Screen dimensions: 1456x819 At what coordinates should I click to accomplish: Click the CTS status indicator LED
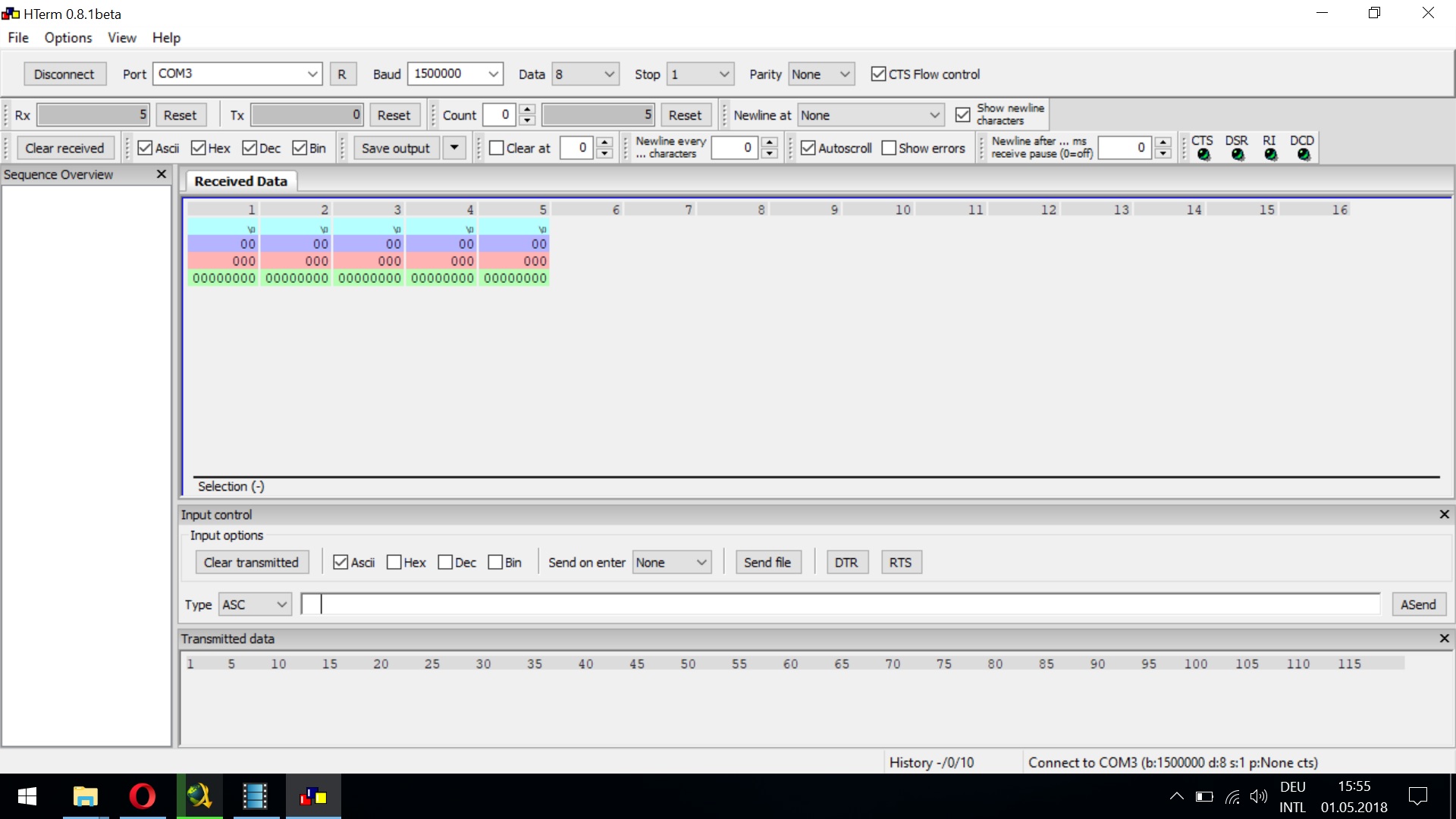pyautogui.click(x=1203, y=155)
